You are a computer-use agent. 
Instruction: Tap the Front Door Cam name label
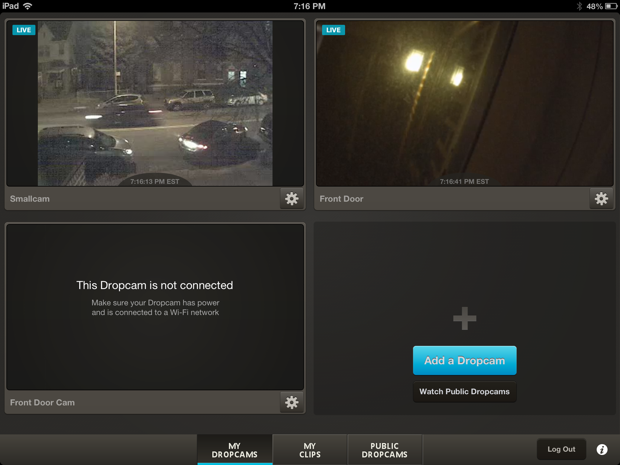(x=42, y=402)
